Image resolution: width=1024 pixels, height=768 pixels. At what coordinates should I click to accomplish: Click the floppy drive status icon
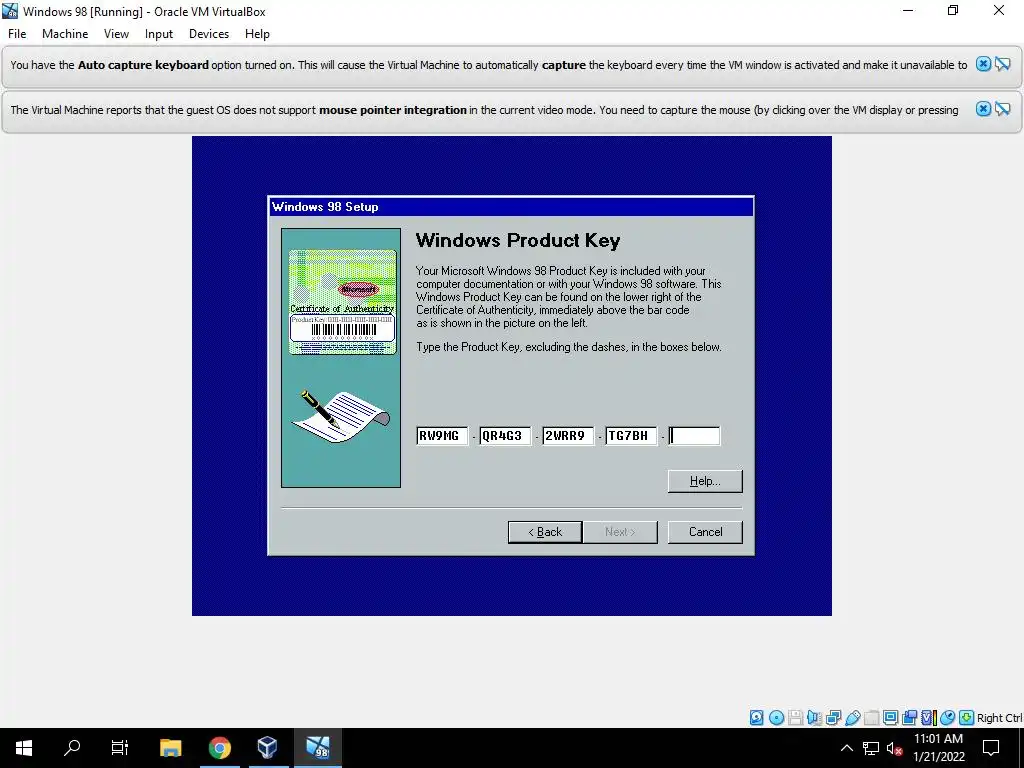click(795, 718)
